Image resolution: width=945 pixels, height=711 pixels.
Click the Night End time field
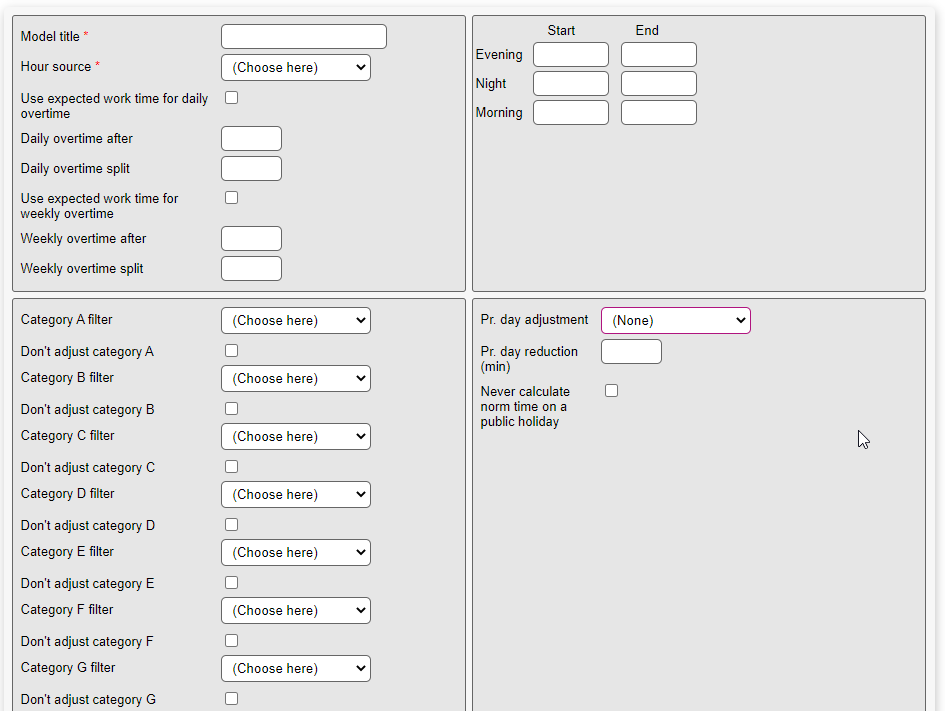pos(658,84)
